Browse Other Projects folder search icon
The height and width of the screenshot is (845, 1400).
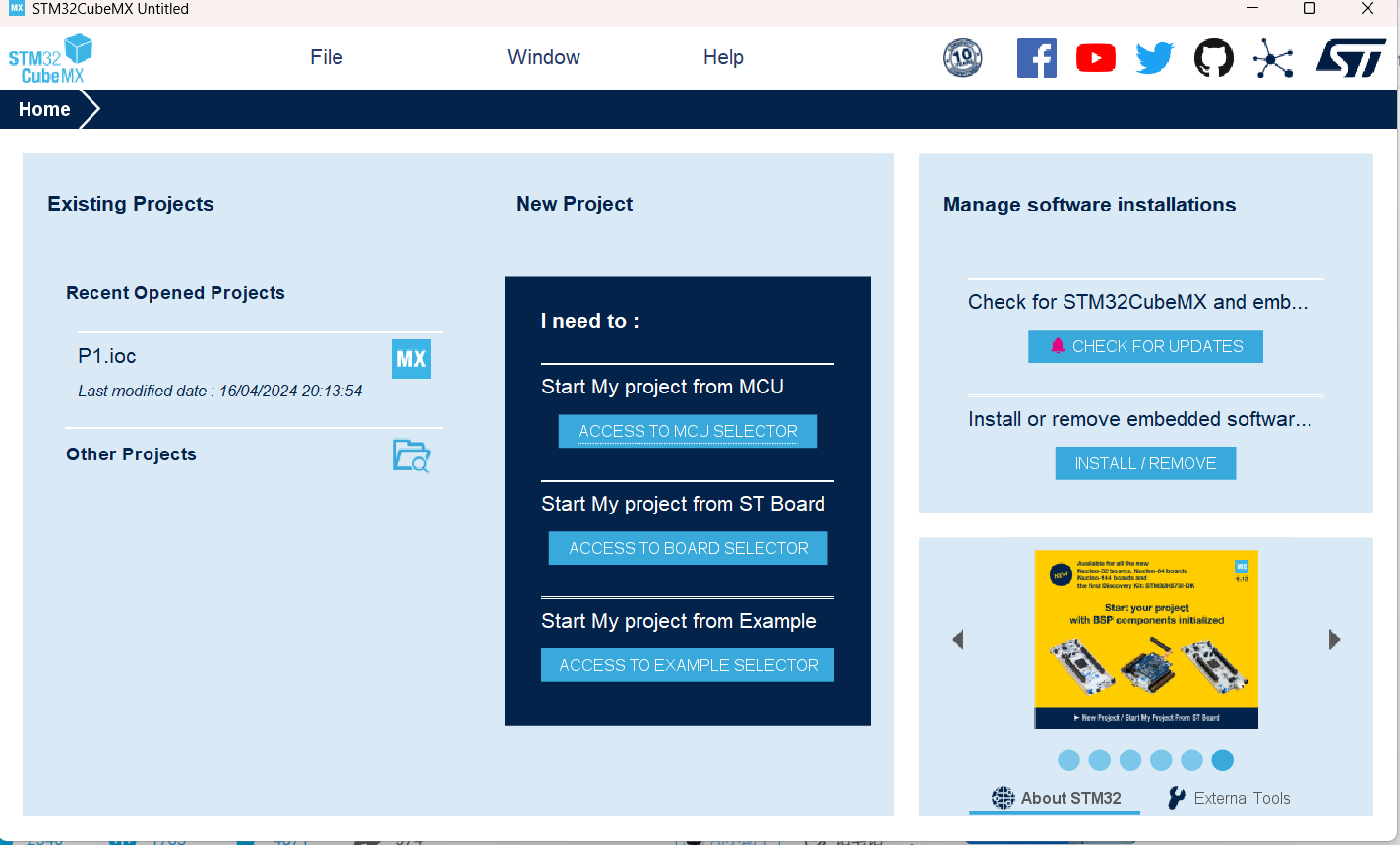coord(411,455)
